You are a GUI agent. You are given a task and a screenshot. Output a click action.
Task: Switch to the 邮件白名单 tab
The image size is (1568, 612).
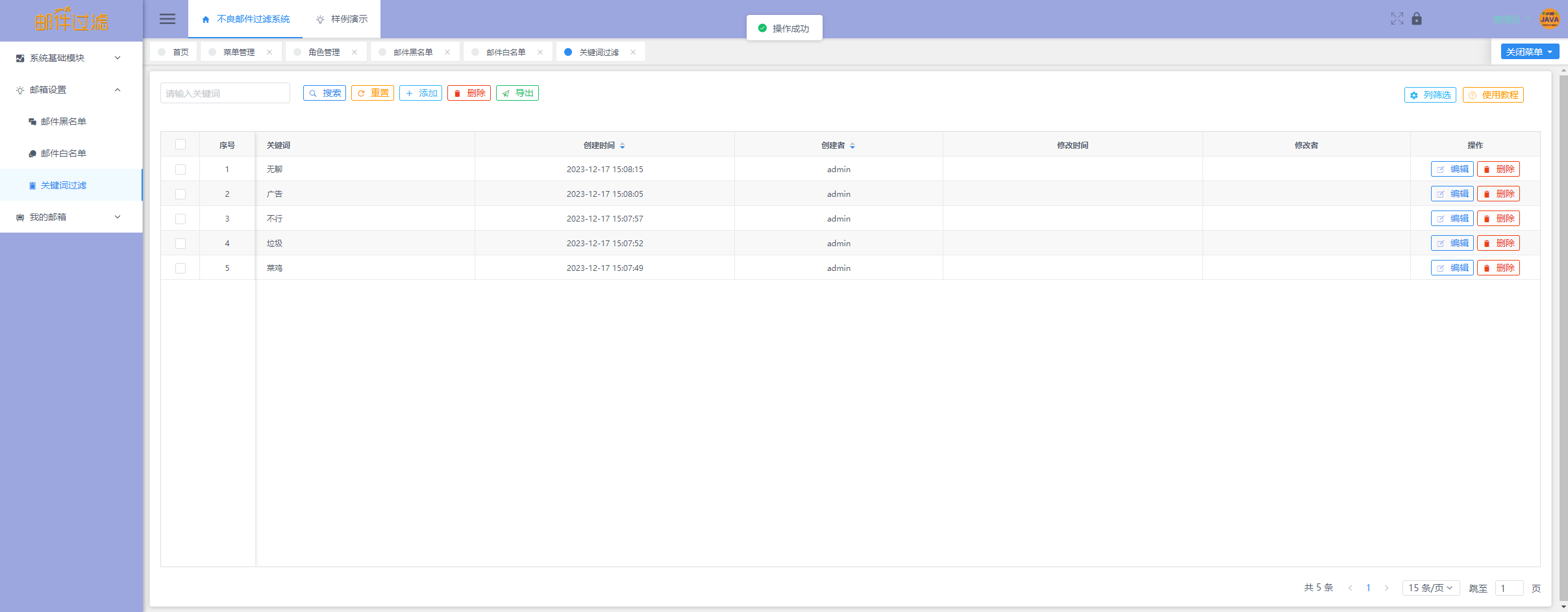click(506, 52)
